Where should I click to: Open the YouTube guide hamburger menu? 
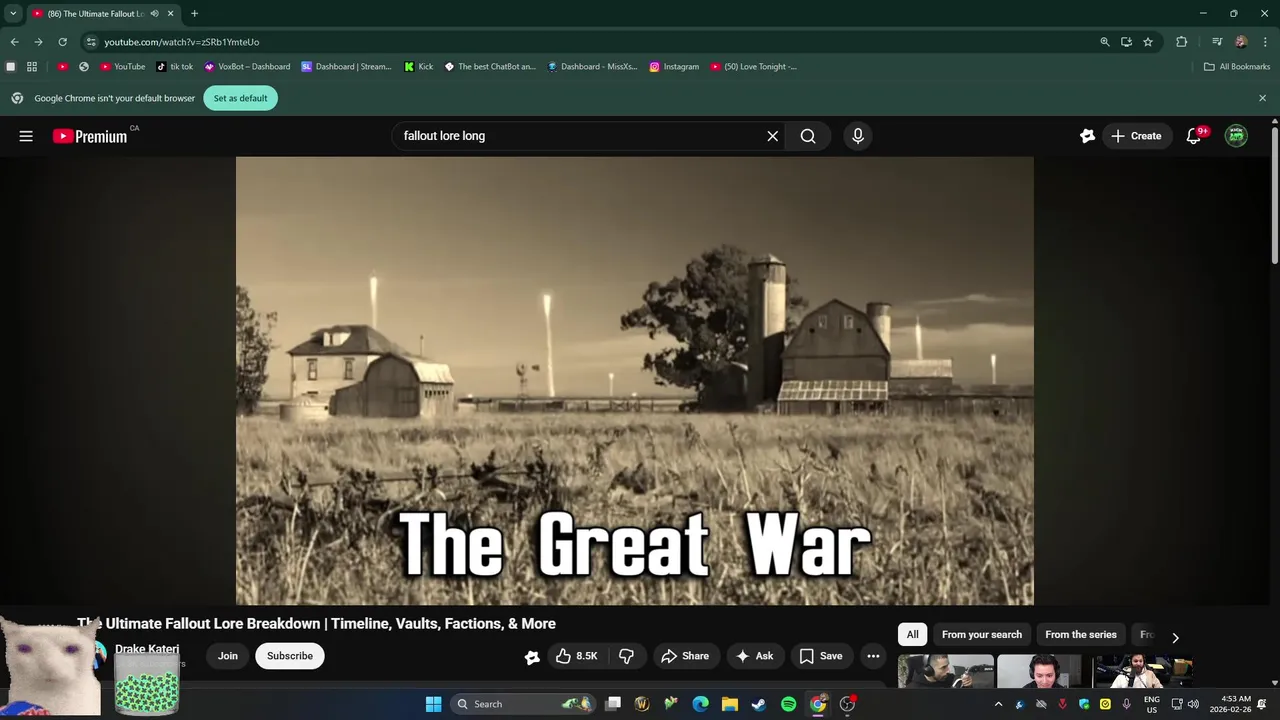[26, 136]
